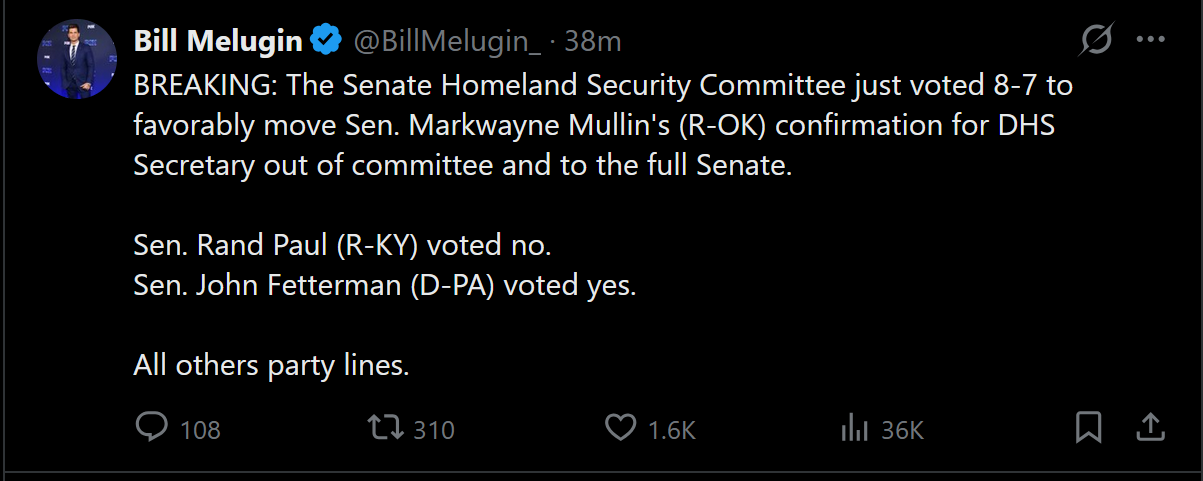Click the 108 replies count
The image size is (1203, 481).
tap(200, 430)
